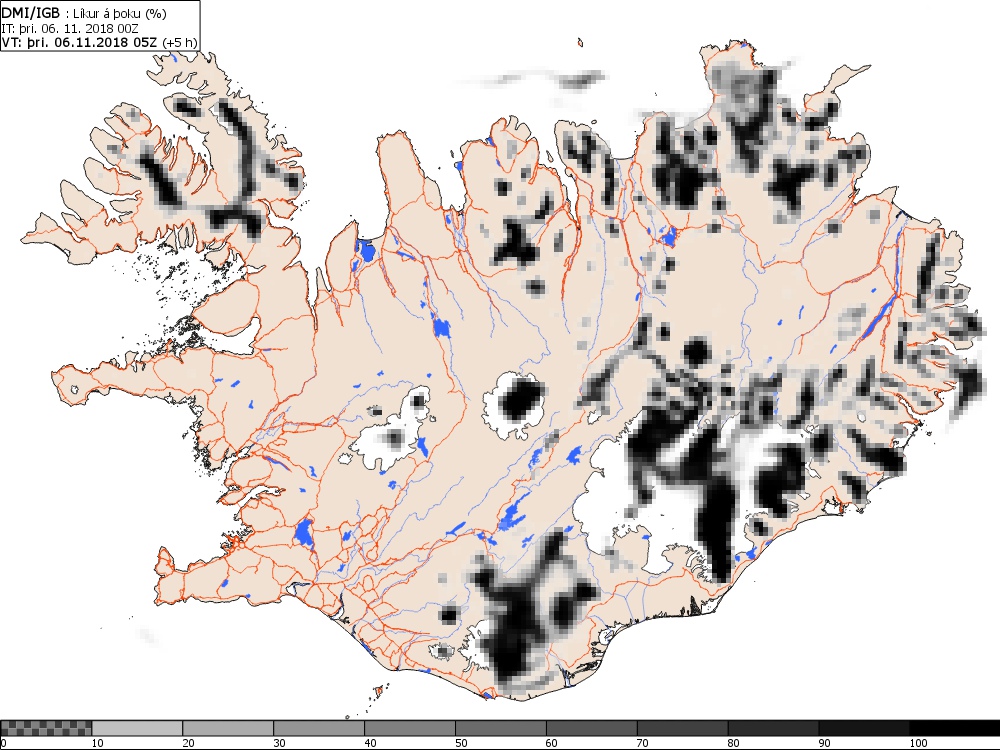Click the "60" legend scale label
This screenshot has height=750, width=1000.
(552, 743)
